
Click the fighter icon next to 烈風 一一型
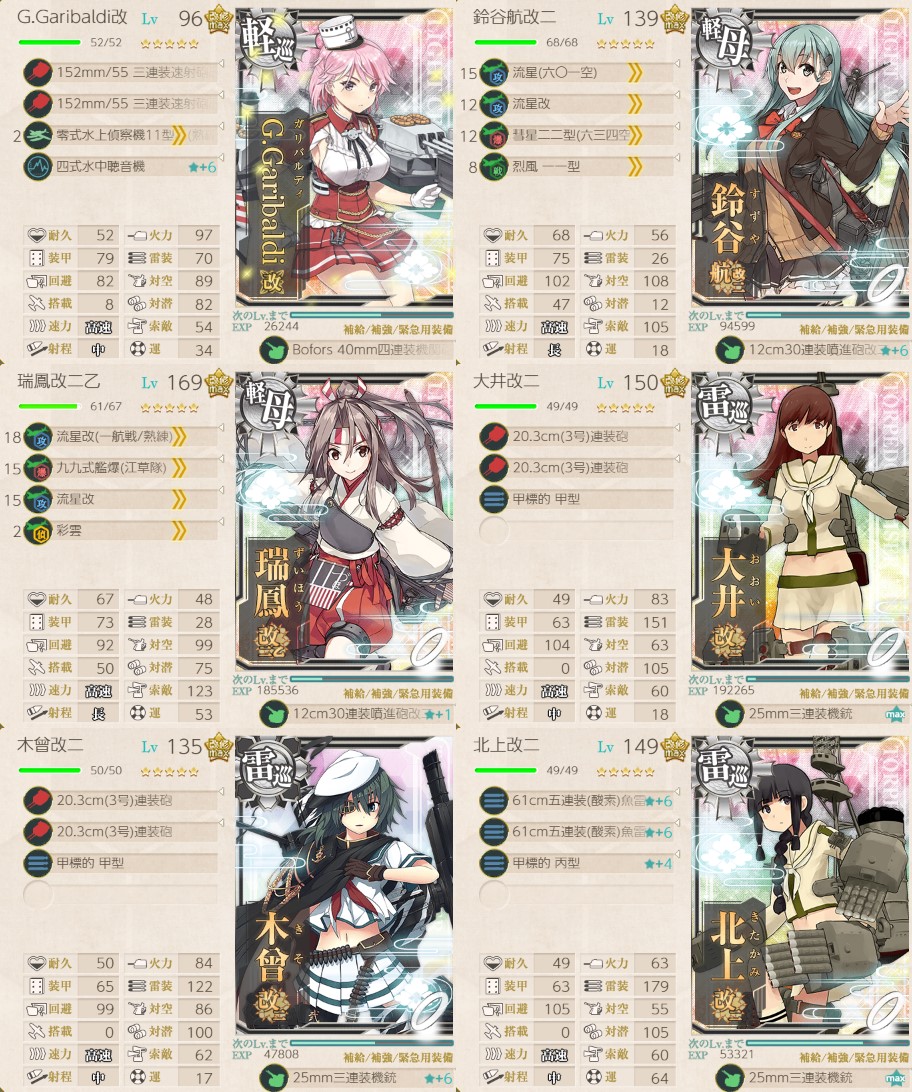(x=494, y=167)
